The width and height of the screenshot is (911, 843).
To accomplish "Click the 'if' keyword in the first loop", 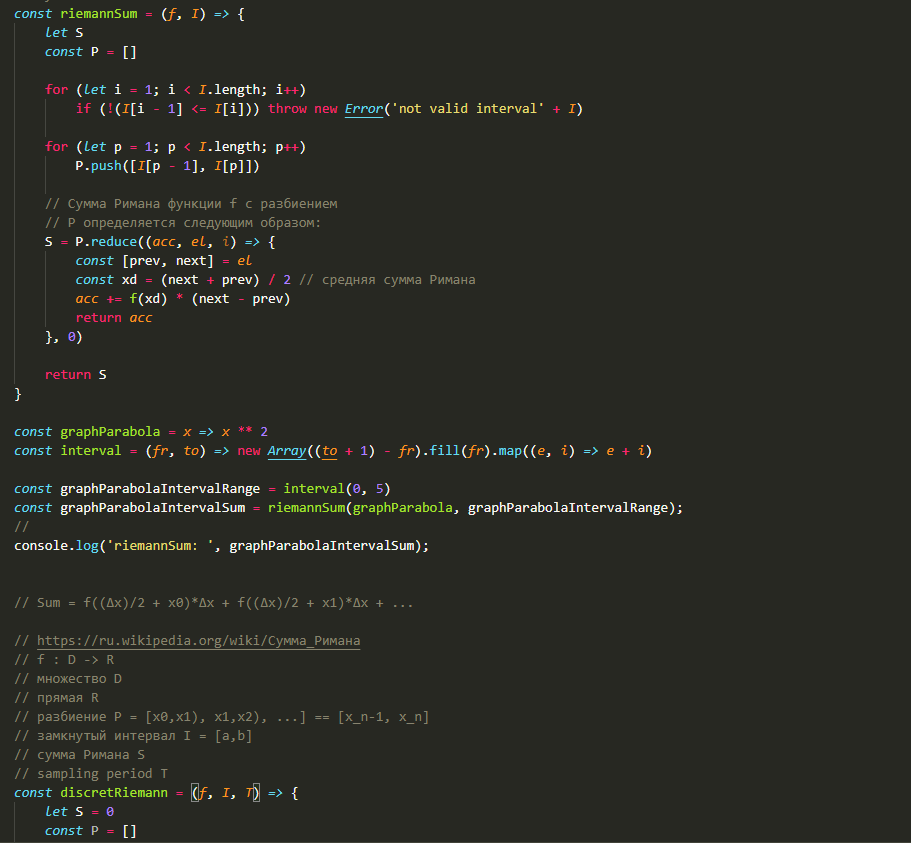I will 83,109.
